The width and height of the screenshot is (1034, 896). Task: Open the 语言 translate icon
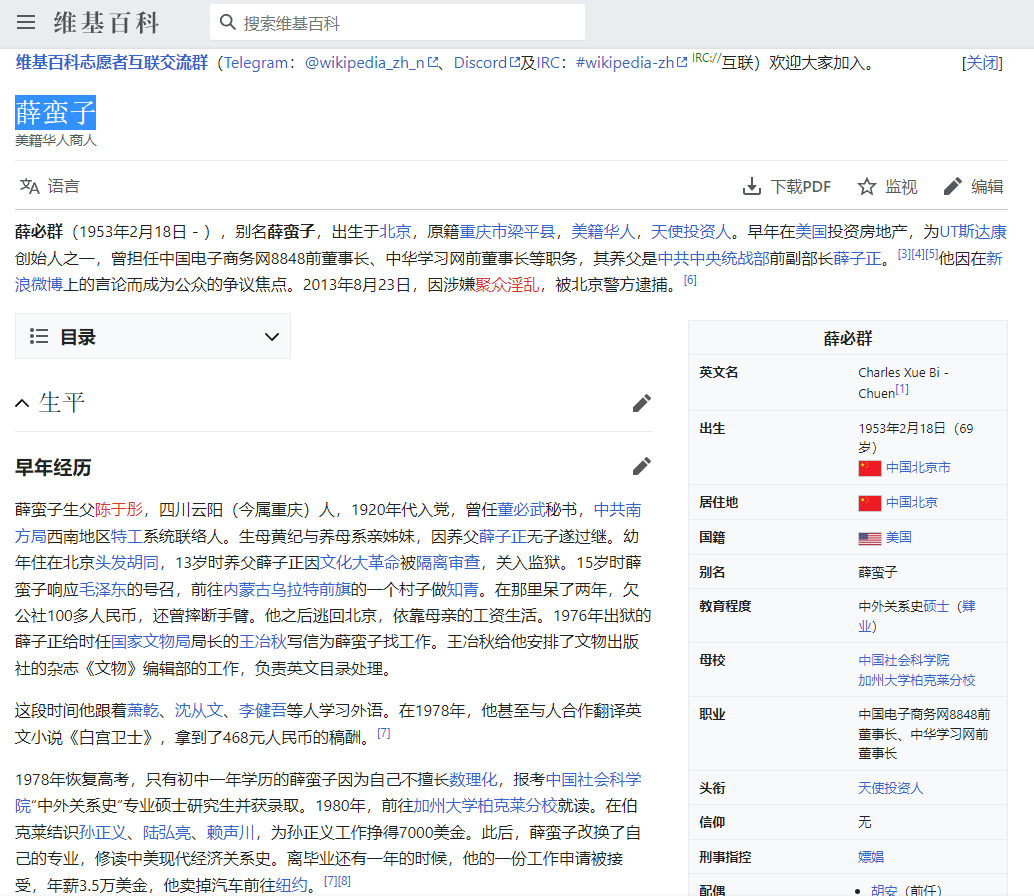point(30,187)
